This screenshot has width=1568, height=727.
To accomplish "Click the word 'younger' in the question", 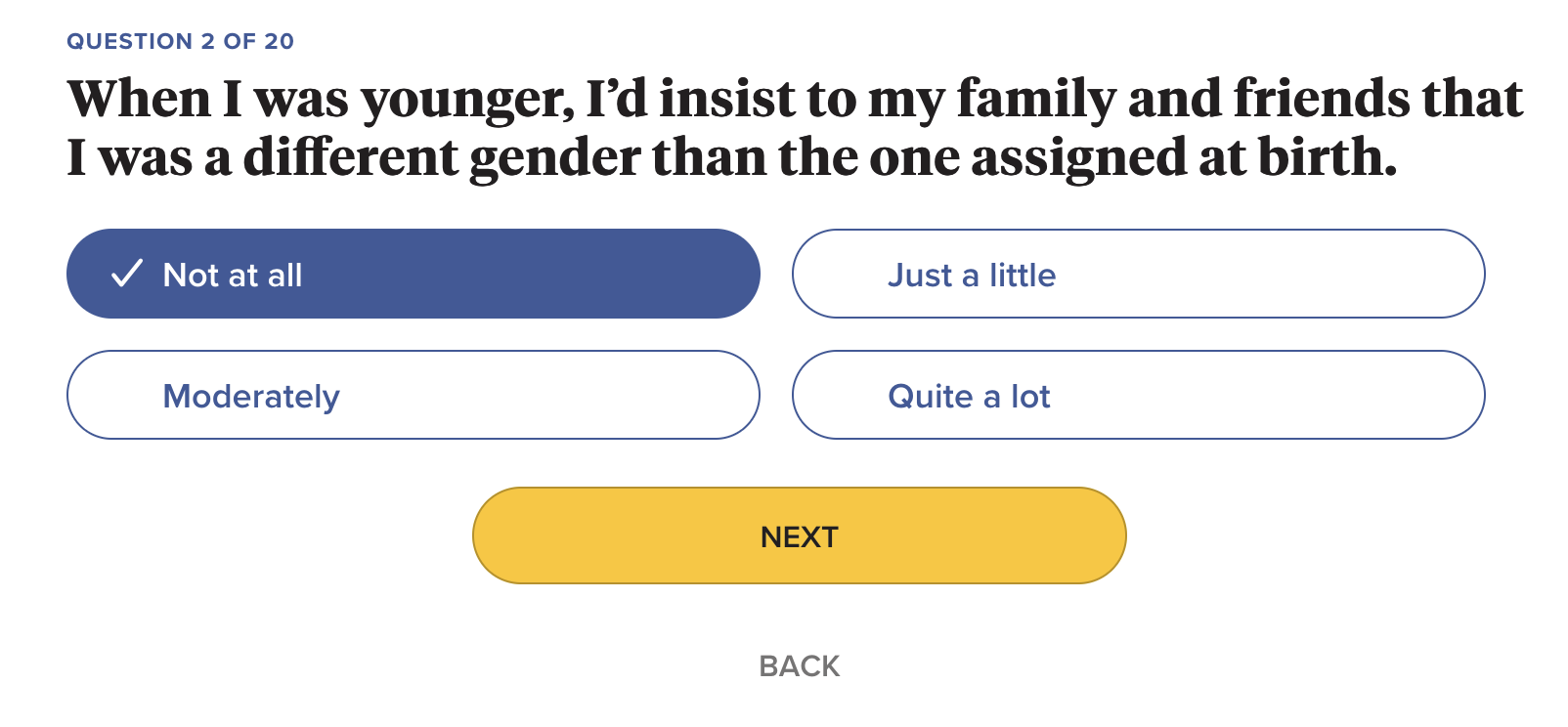I will coord(467,100).
